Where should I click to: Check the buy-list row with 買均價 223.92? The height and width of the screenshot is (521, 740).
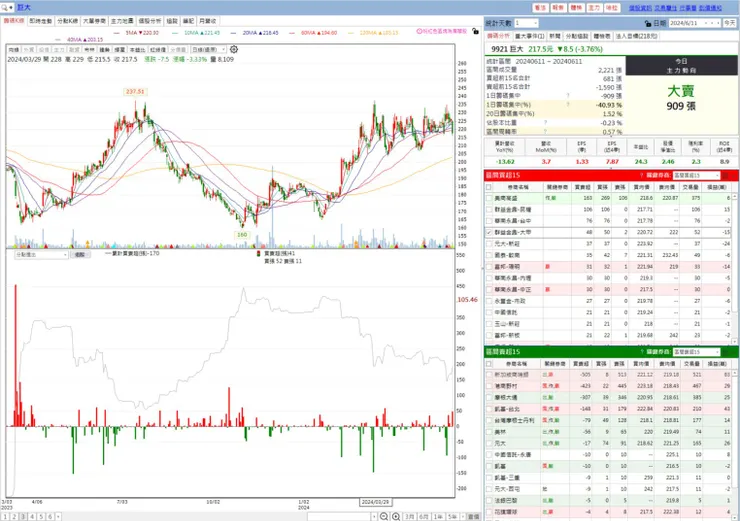click(488, 244)
